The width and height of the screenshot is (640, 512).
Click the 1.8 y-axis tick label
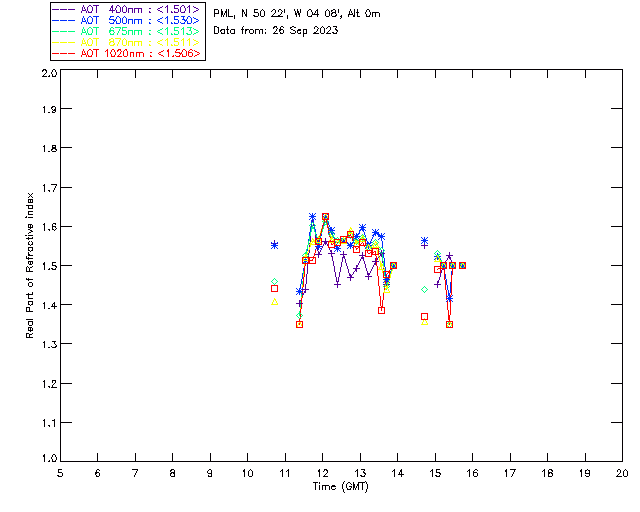tap(49, 148)
